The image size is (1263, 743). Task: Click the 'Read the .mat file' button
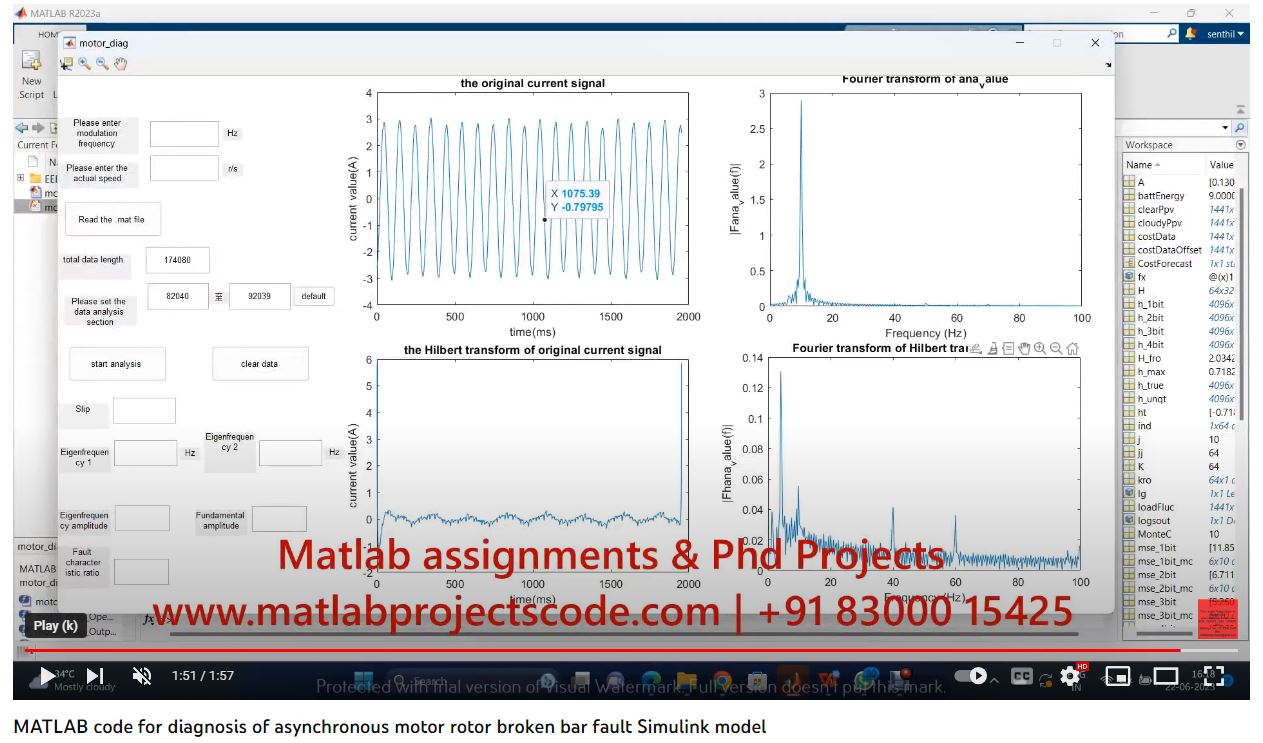pyautogui.click(x=112, y=220)
